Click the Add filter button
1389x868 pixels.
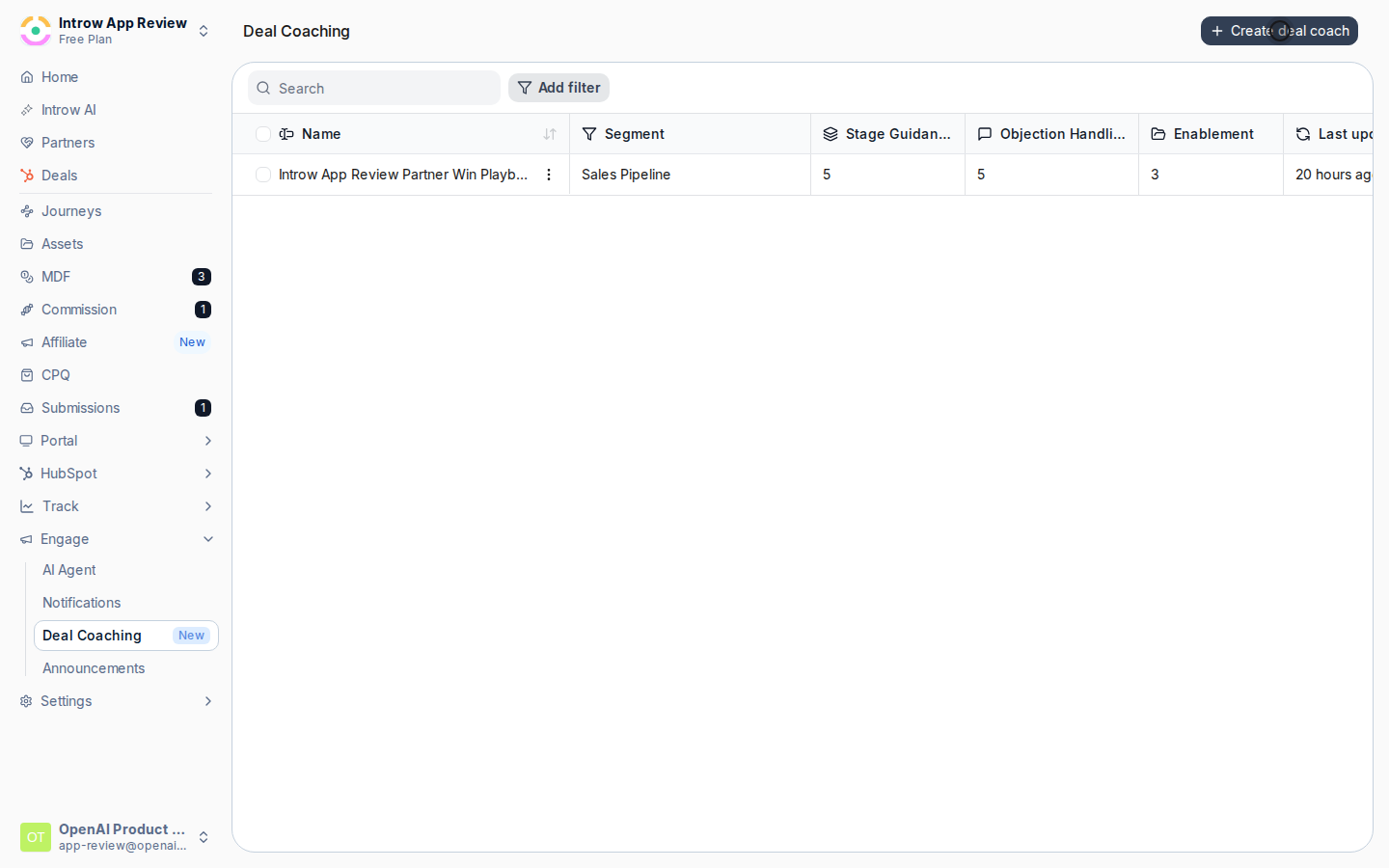pyautogui.click(x=558, y=88)
